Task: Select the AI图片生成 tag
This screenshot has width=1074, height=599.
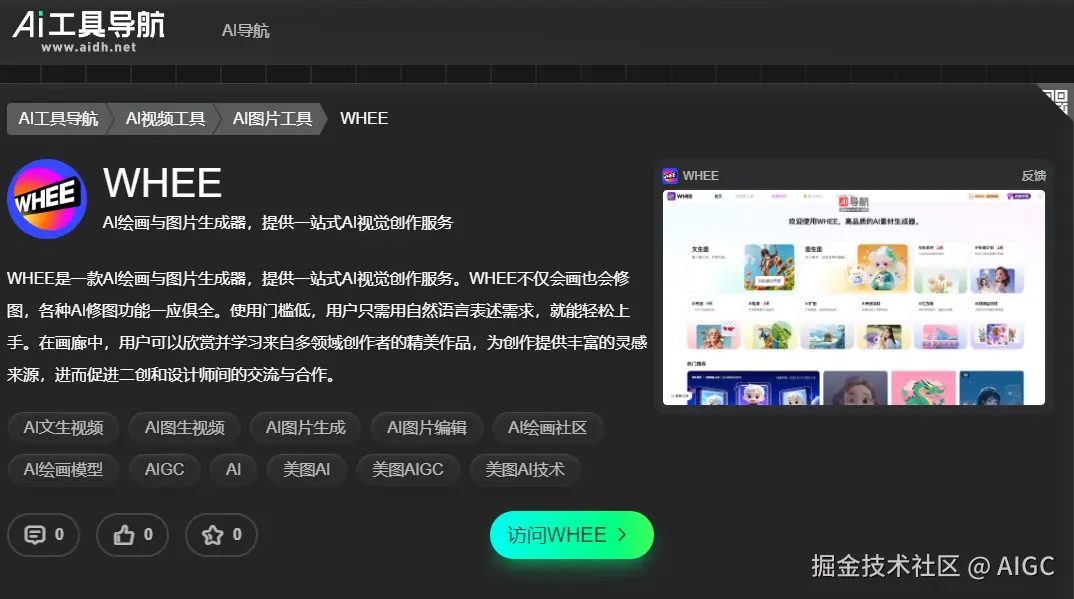Action: [305, 428]
